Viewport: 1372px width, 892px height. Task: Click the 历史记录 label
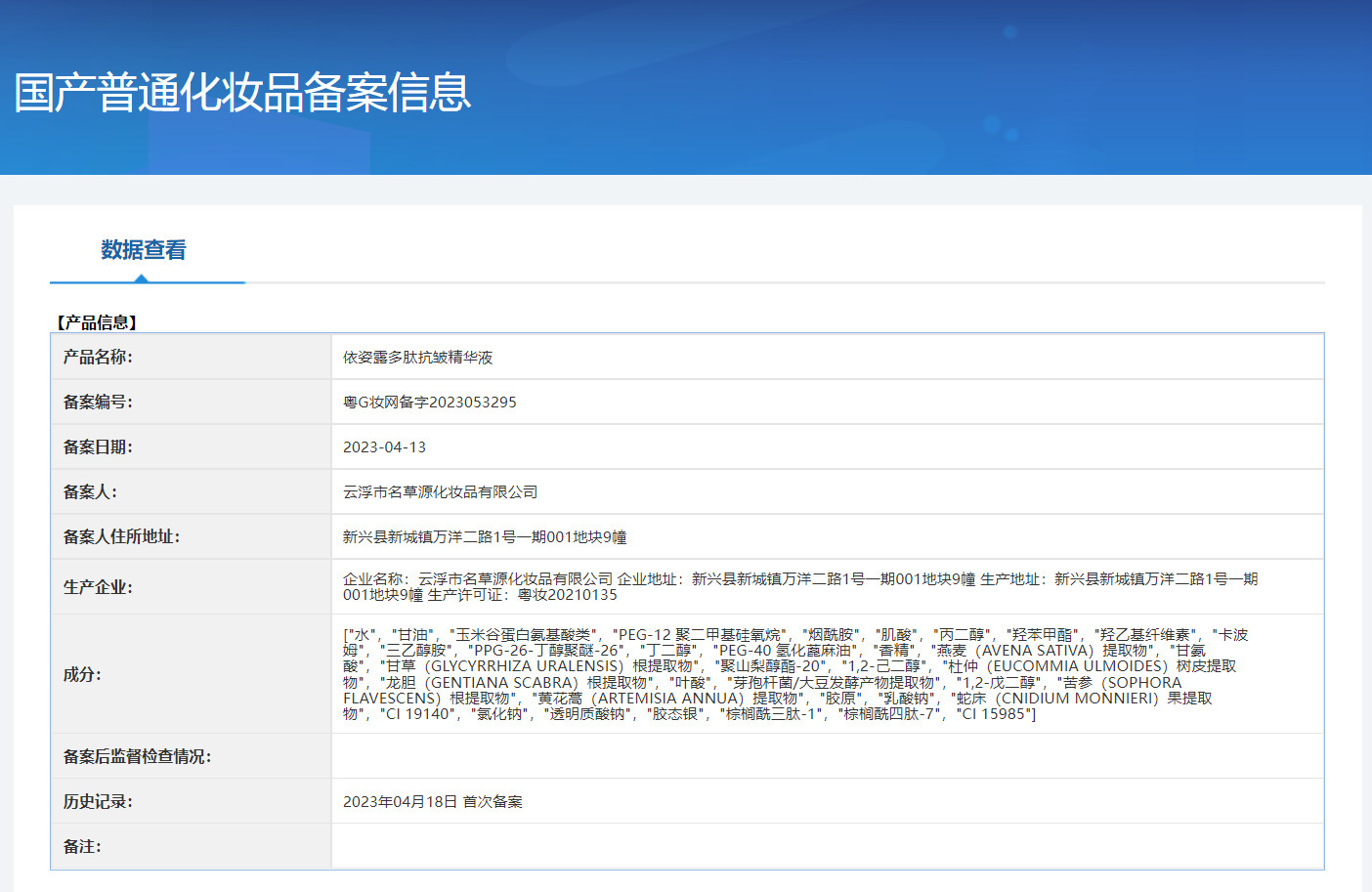click(x=98, y=802)
